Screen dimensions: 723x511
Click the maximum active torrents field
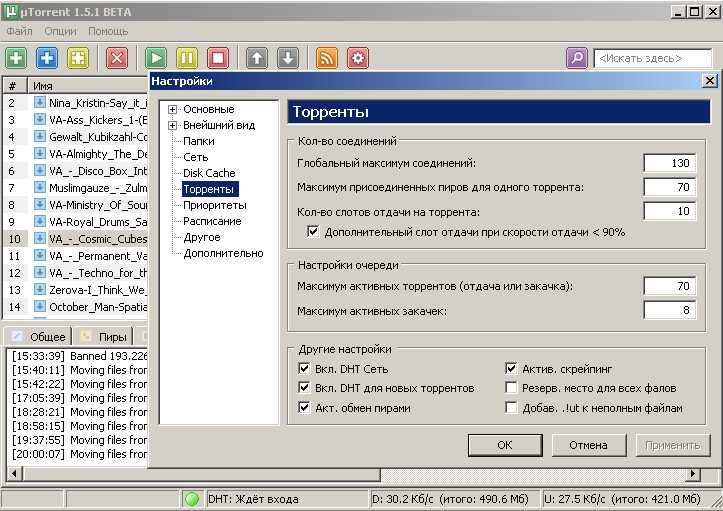click(x=670, y=286)
